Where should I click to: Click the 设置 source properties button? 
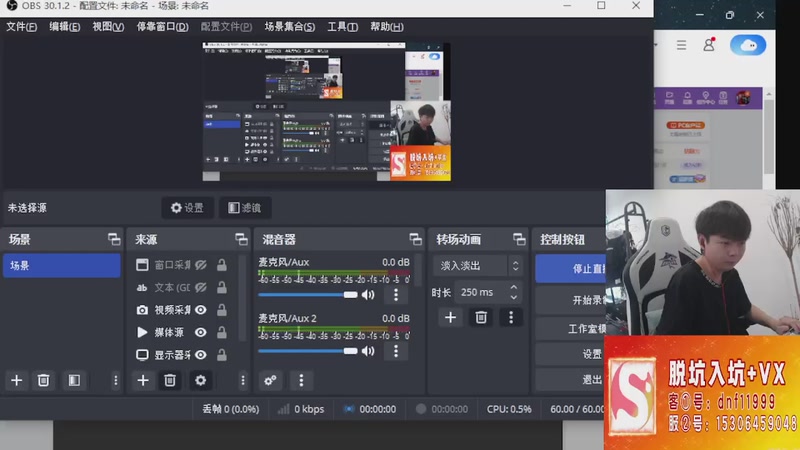click(187, 208)
